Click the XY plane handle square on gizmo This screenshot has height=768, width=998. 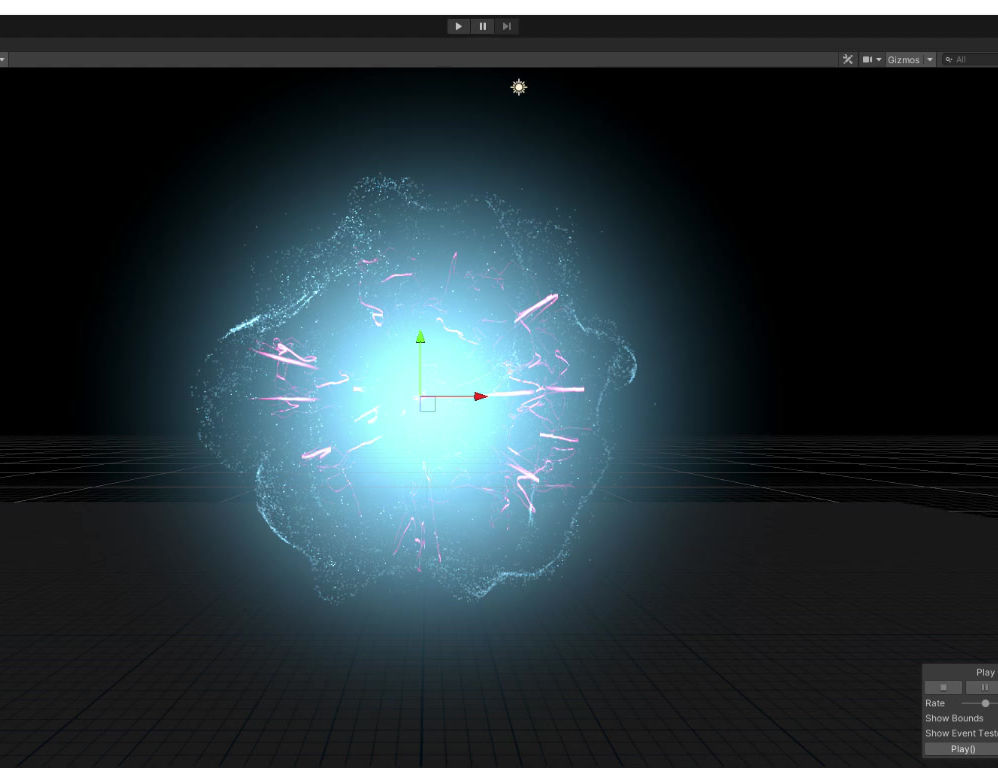[428, 403]
